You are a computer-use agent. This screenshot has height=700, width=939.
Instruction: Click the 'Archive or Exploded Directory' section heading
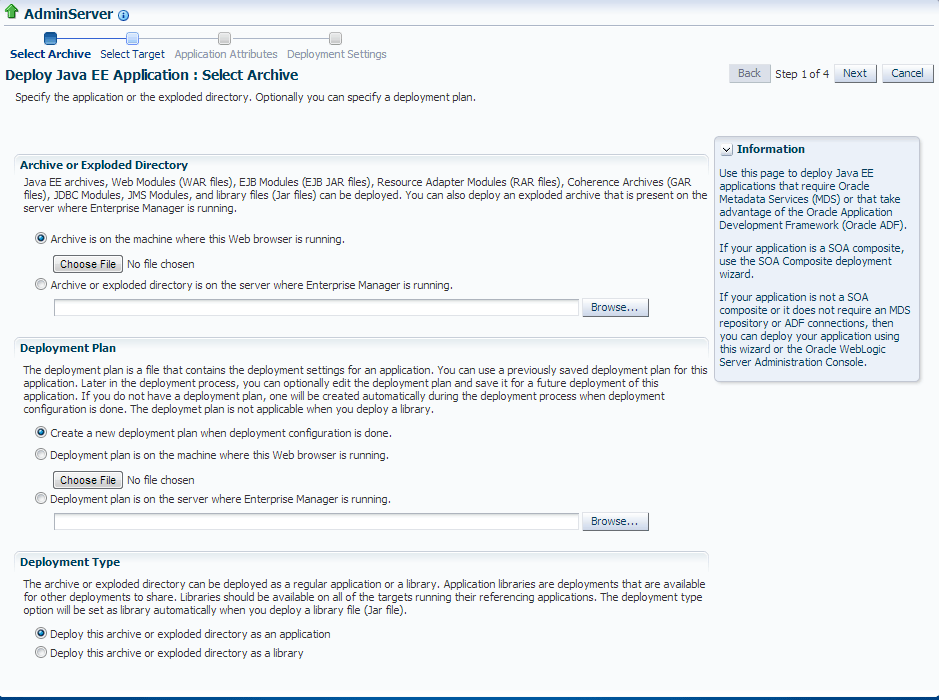coord(104,165)
